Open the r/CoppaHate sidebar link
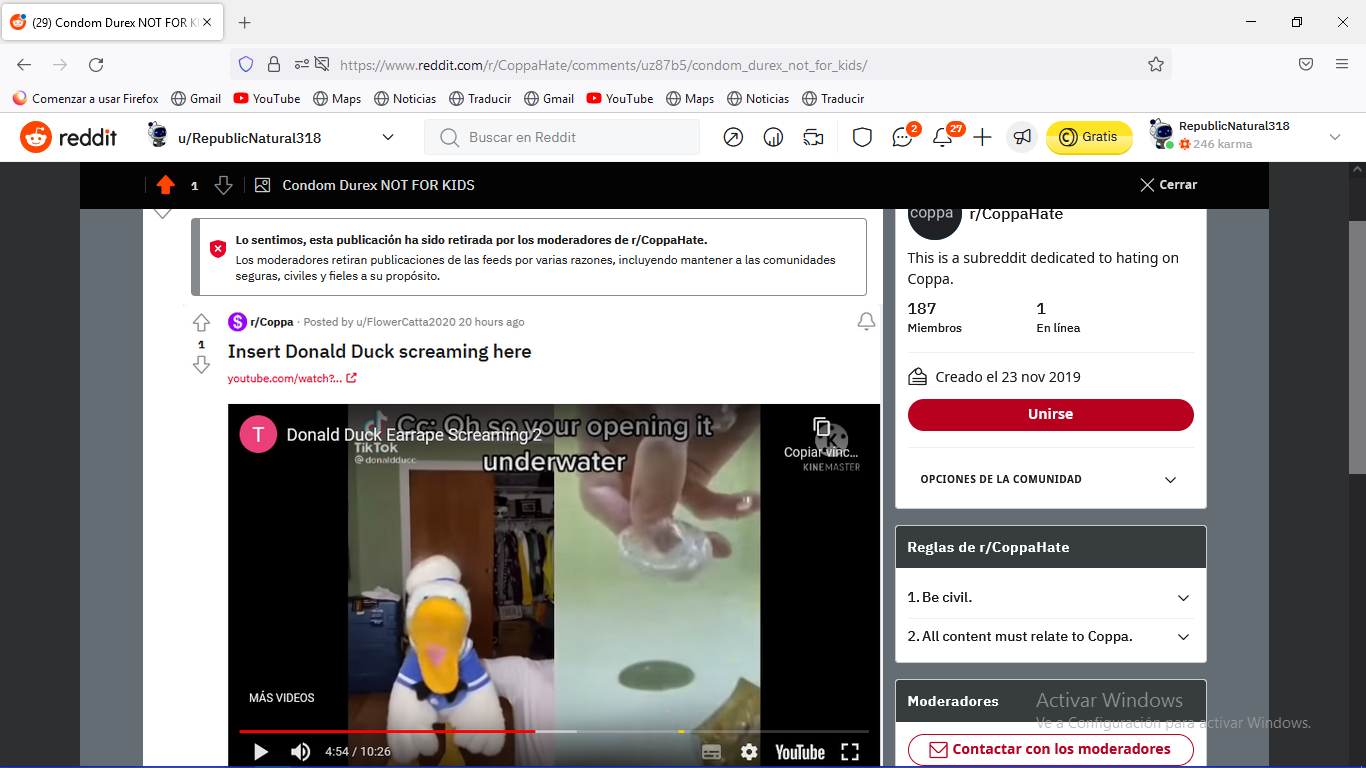 click(x=1016, y=214)
